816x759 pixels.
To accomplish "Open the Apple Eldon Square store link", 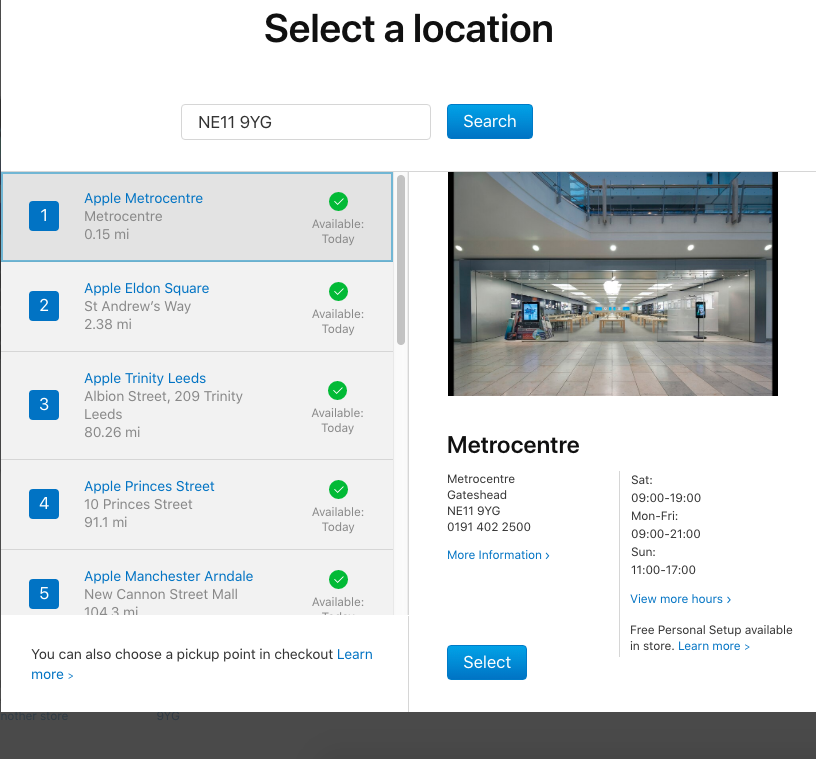I will tap(147, 288).
